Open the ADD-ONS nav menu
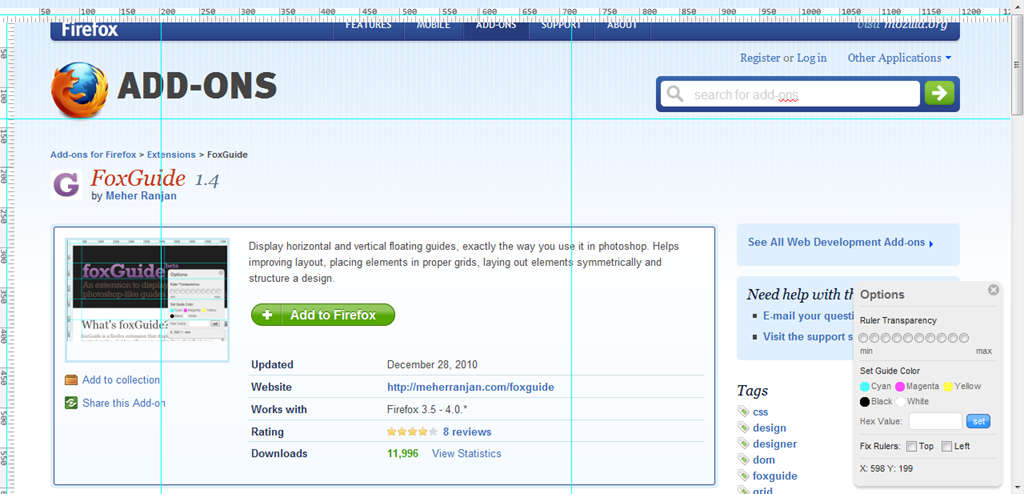 [496, 27]
